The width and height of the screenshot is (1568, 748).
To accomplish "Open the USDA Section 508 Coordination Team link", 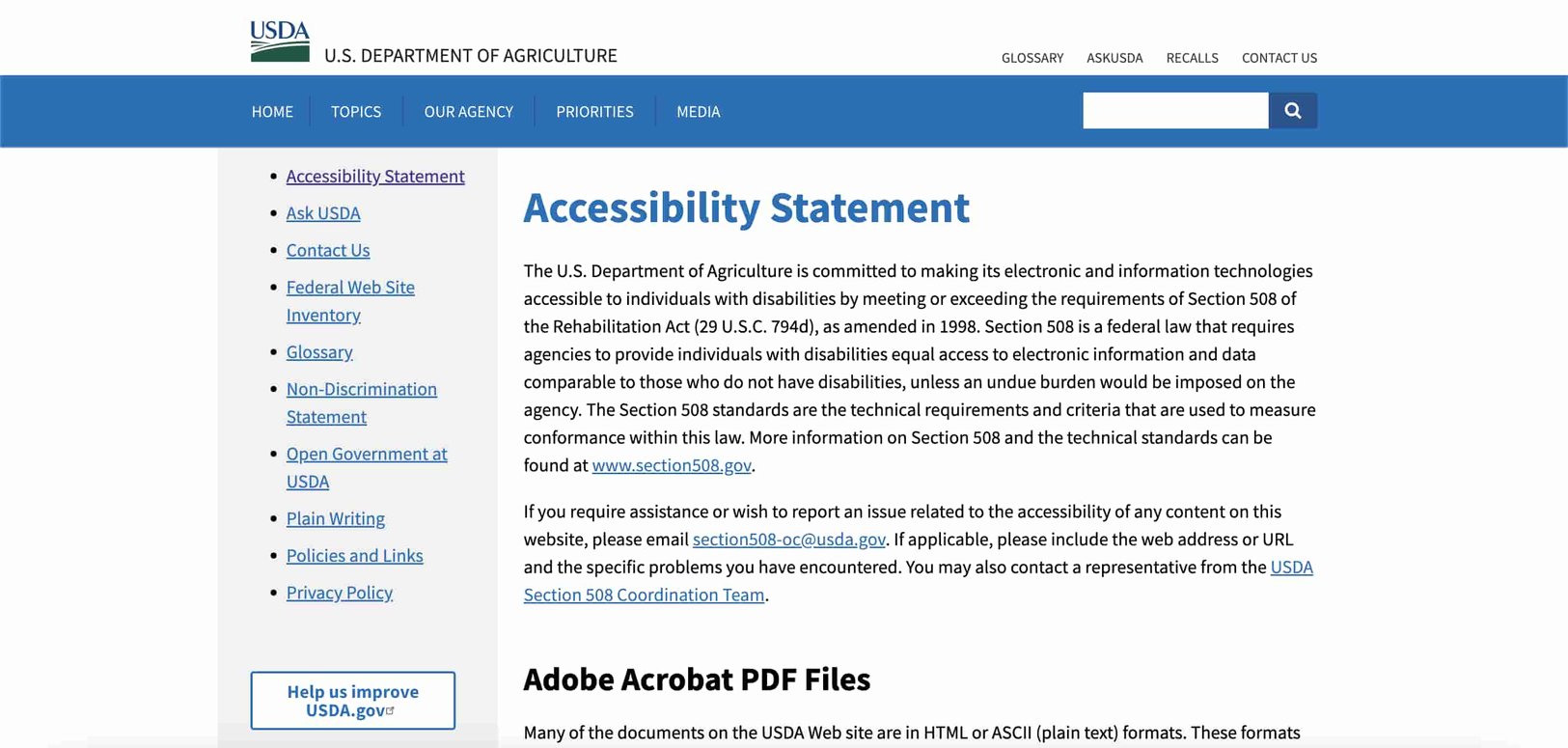I will tap(644, 596).
